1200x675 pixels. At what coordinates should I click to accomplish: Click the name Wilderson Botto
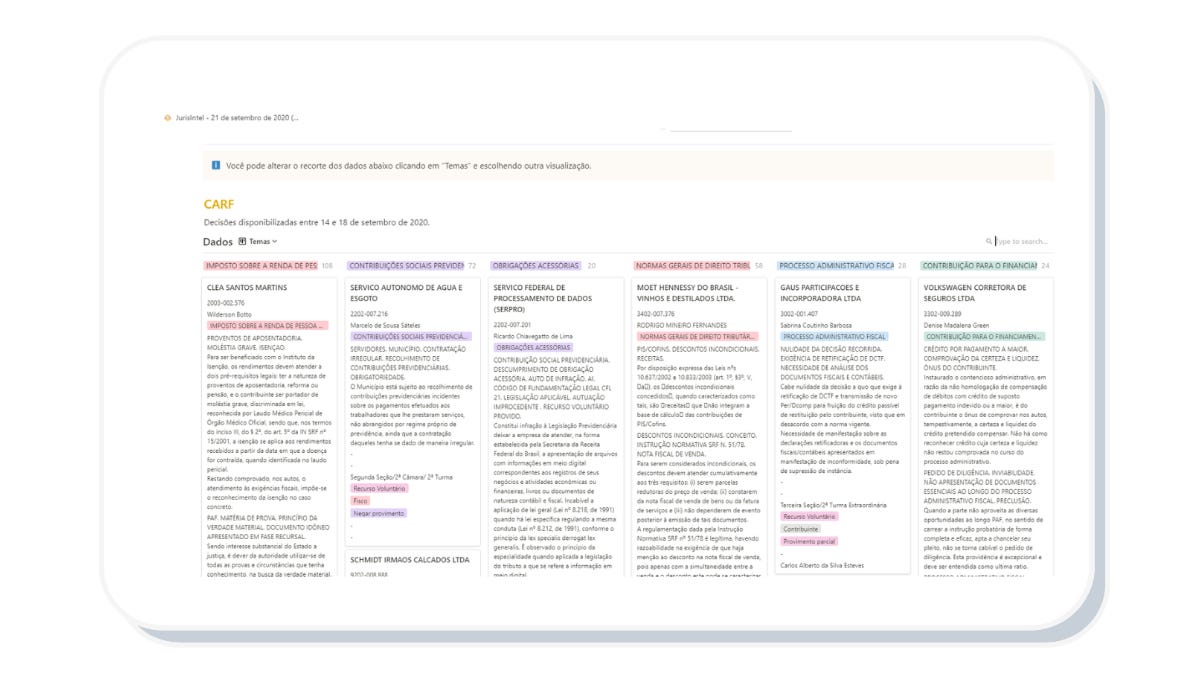click(x=228, y=314)
